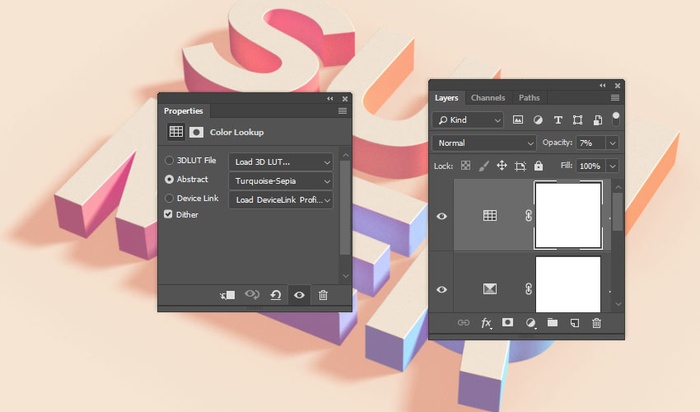The image size is (700, 412).
Task: Create a new group folder icon
Action: pos(552,323)
